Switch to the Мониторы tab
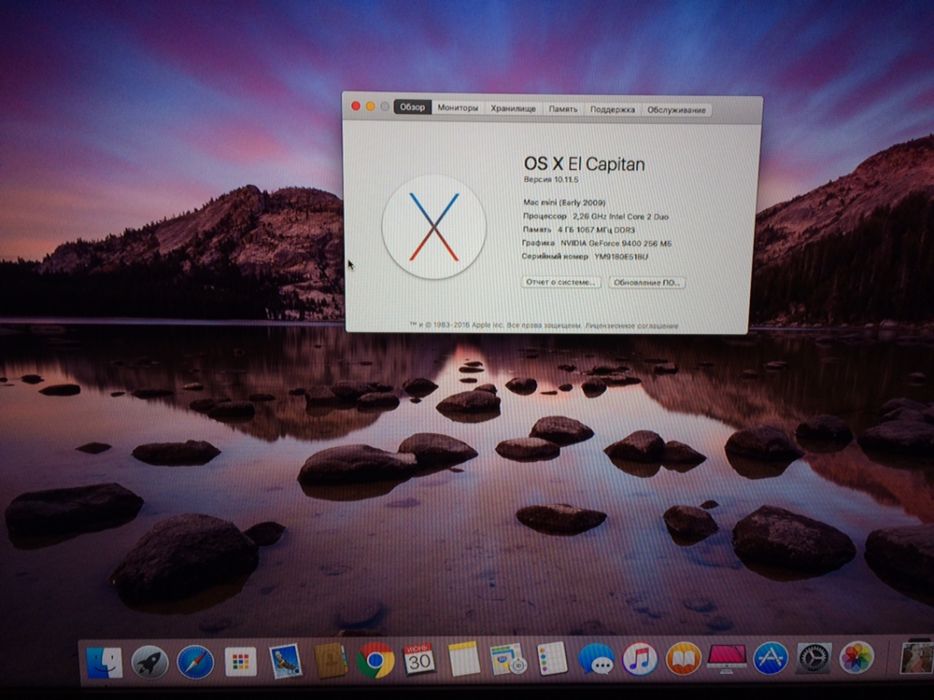 (x=458, y=108)
